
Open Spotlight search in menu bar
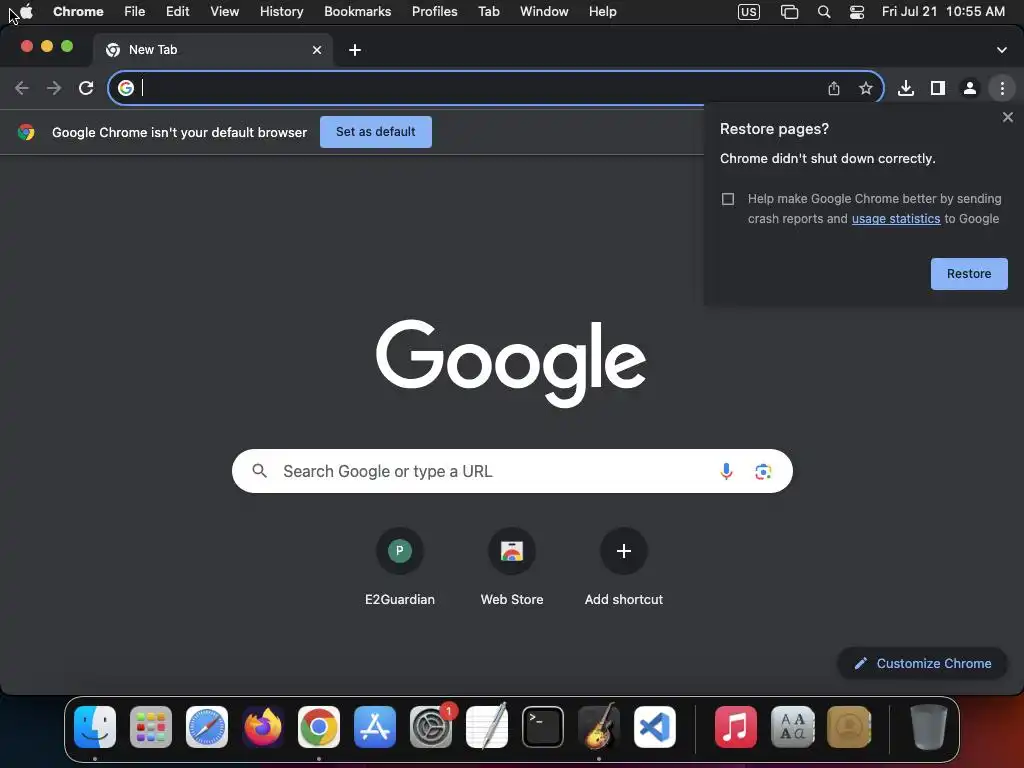point(824,12)
